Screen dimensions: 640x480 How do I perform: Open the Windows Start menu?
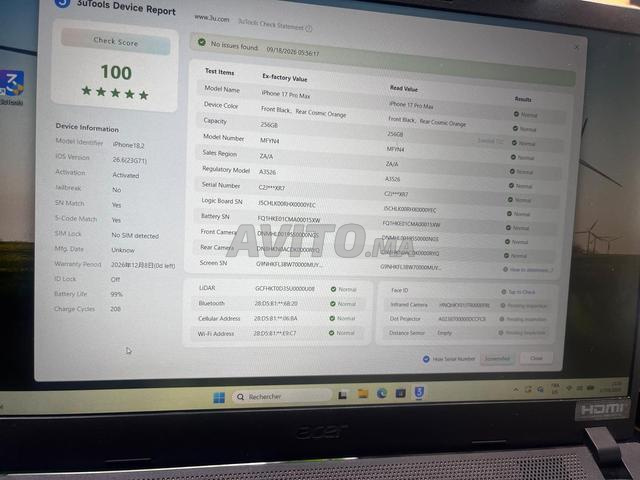[x=219, y=398]
